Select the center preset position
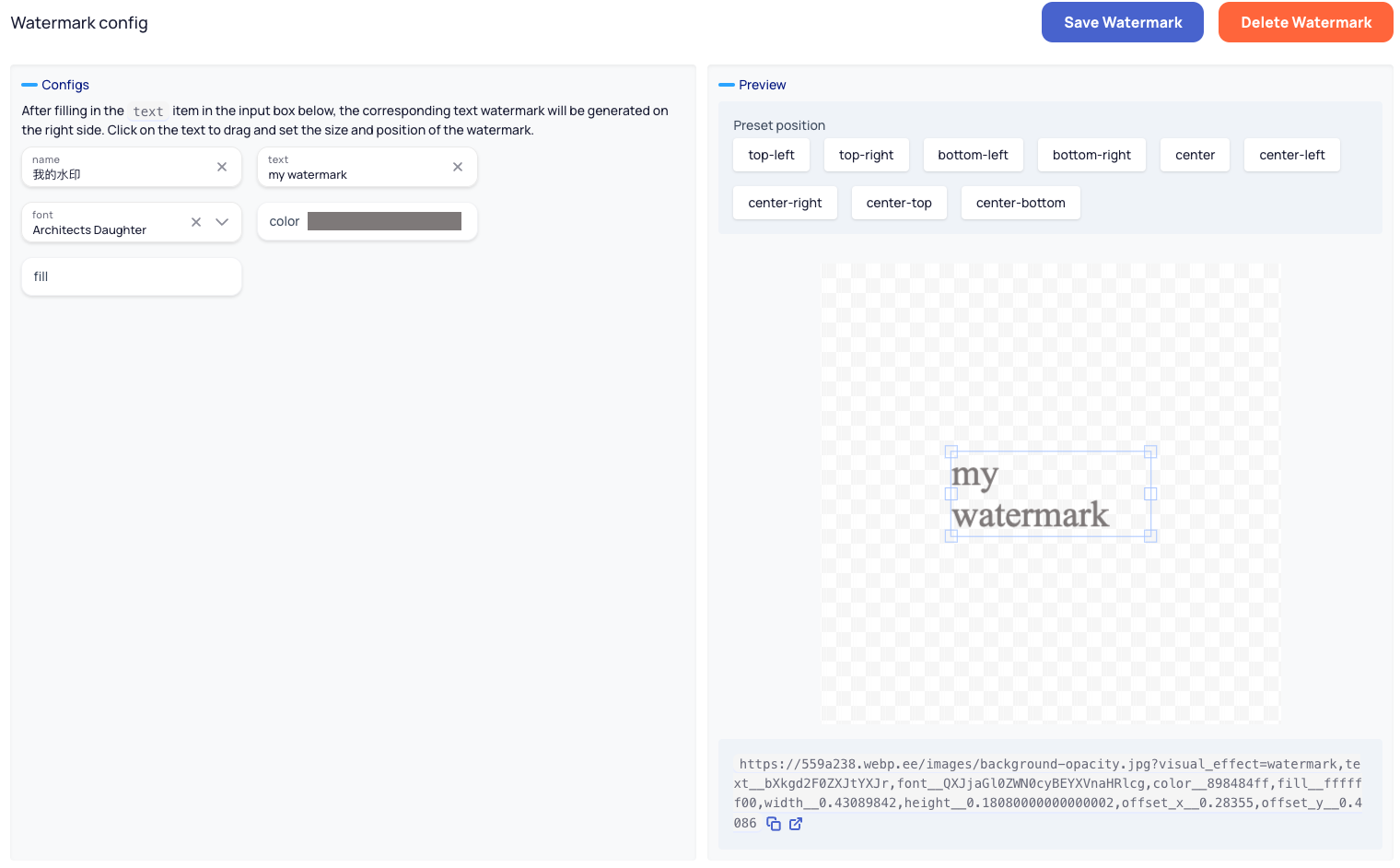The height and width of the screenshot is (868, 1400). [x=1195, y=155]
